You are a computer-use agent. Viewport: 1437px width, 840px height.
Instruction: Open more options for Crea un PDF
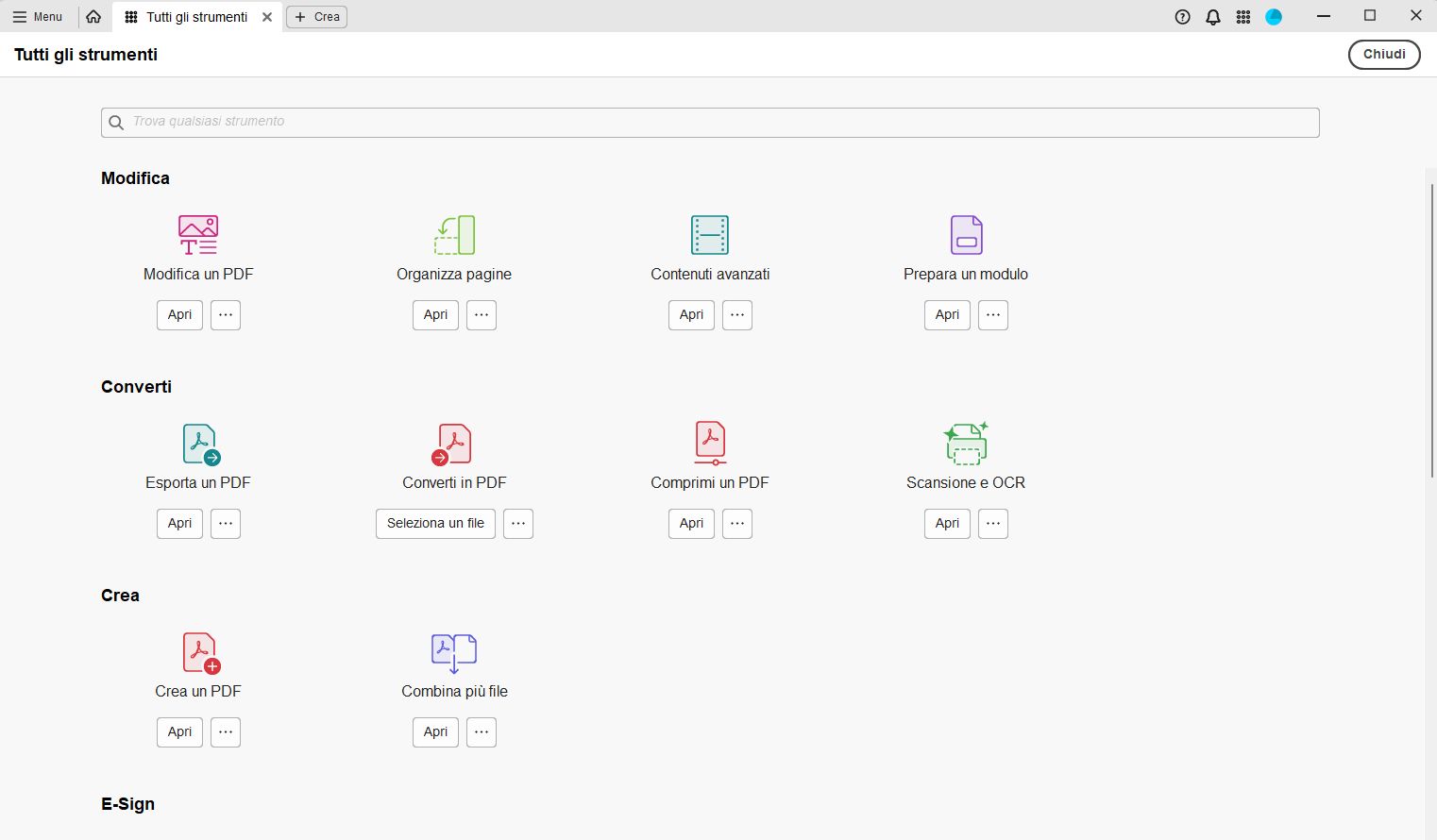coord(225,731)
